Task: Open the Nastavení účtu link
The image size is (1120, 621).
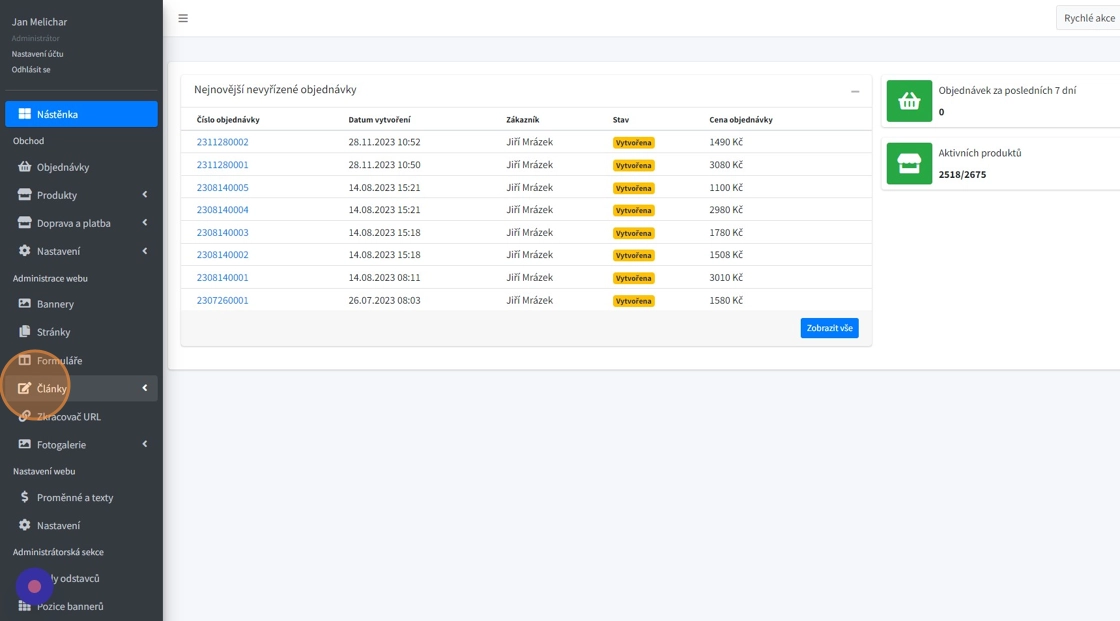Action: (37, 54)
